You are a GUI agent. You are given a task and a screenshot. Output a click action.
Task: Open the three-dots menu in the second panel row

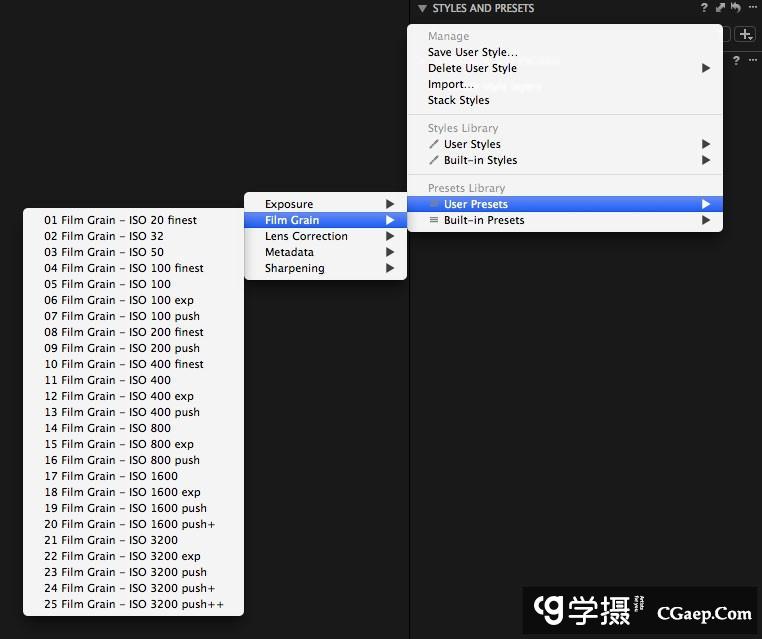(x=752, y=61)
